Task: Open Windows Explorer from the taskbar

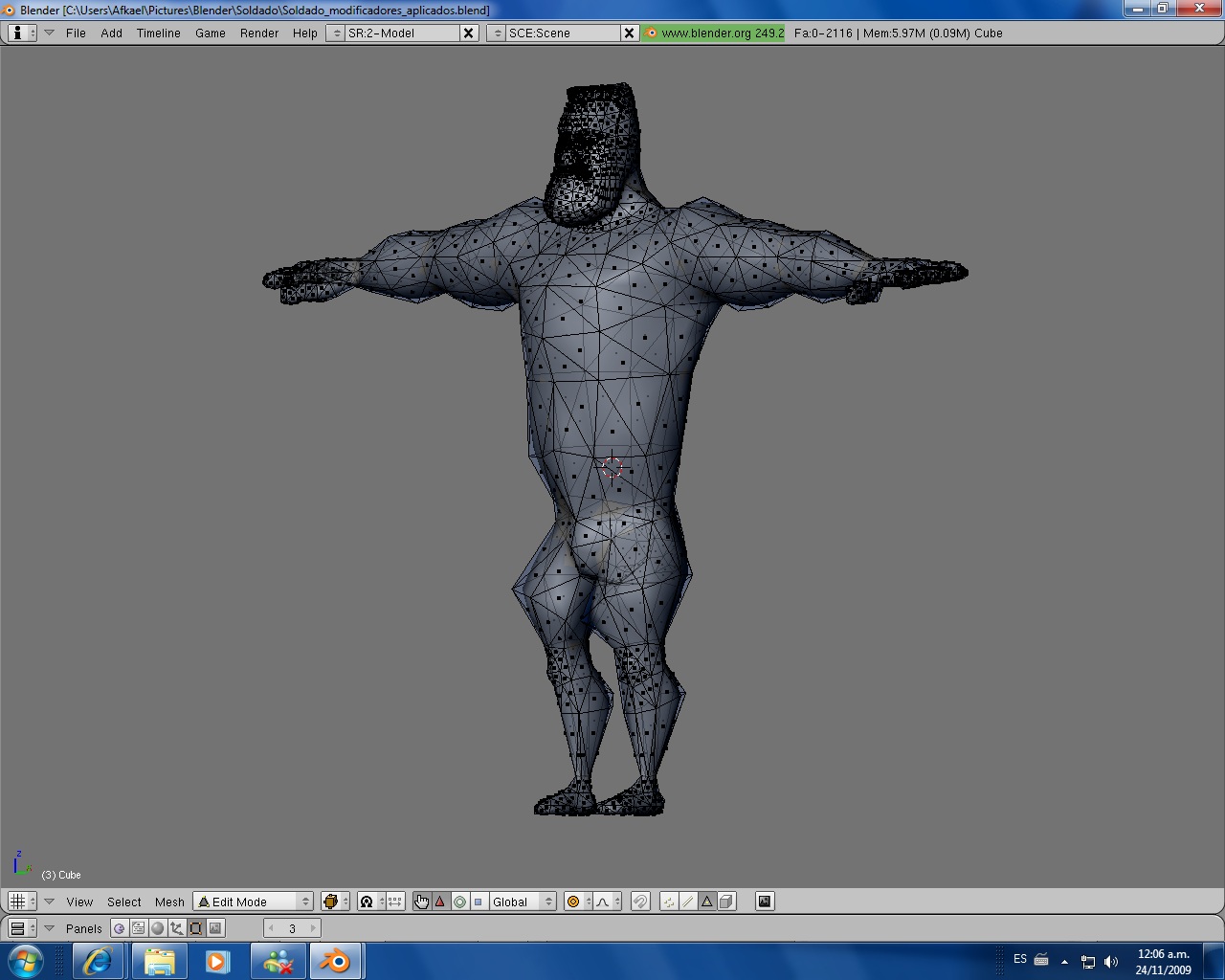Action: [x=158, y=961]
